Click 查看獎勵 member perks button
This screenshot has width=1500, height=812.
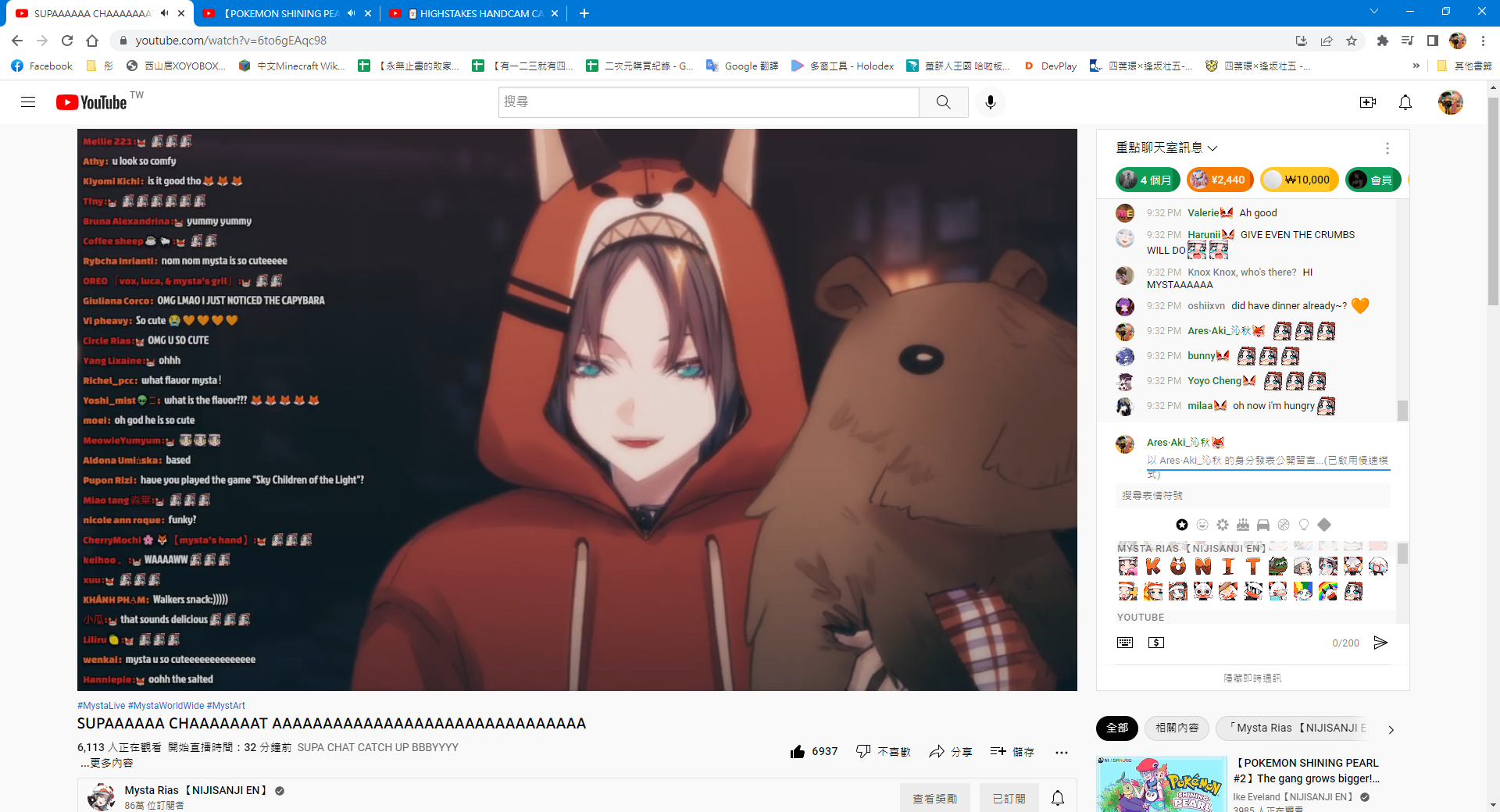pos(934,799)
